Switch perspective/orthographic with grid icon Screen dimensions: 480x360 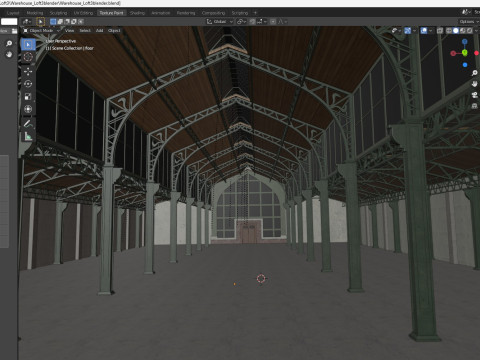pyautogui.click(x=475, y=106)
